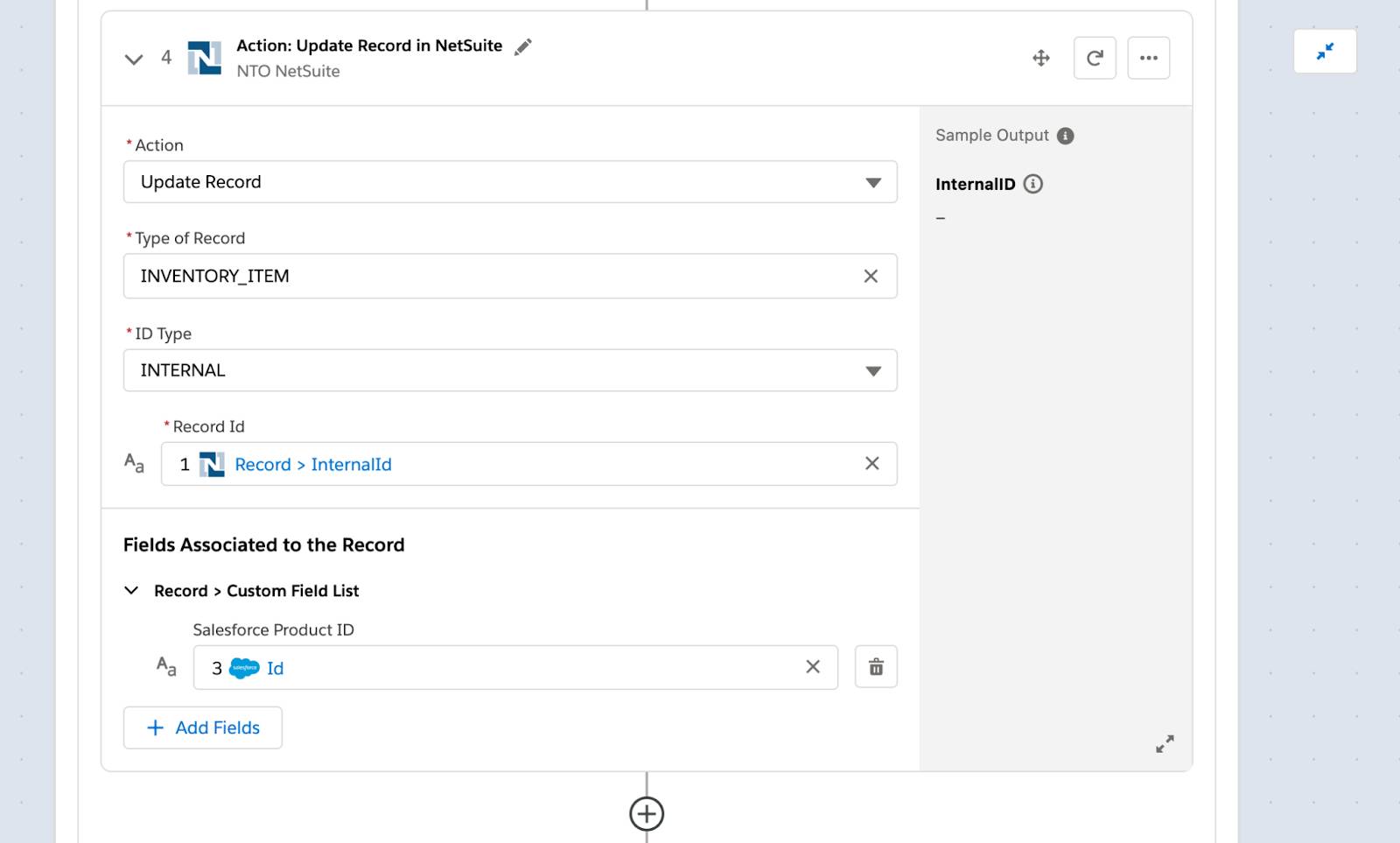Image resolution: width=1400 pixels, height=843 pixels.
Task: Click the collapse view arrows button
Action: (1325, 51)
